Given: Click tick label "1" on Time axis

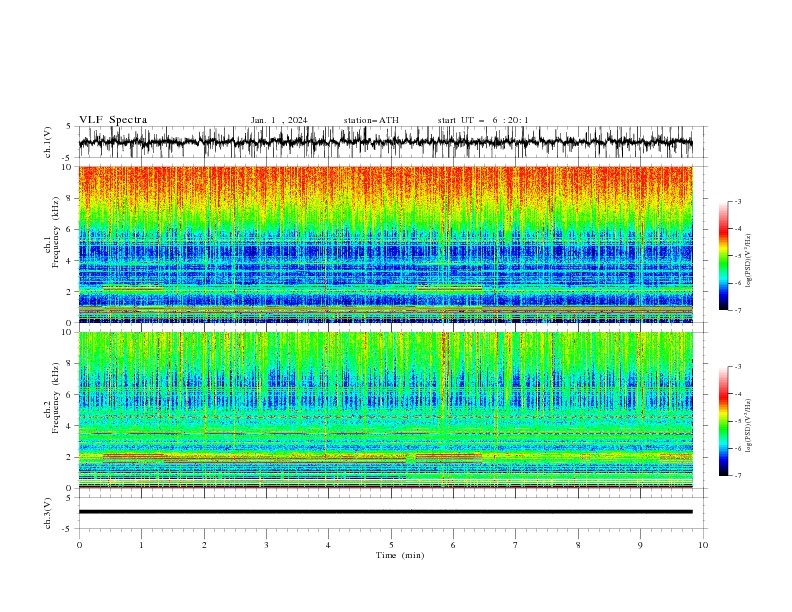Looking at the screenshot, I should (141, 545).
